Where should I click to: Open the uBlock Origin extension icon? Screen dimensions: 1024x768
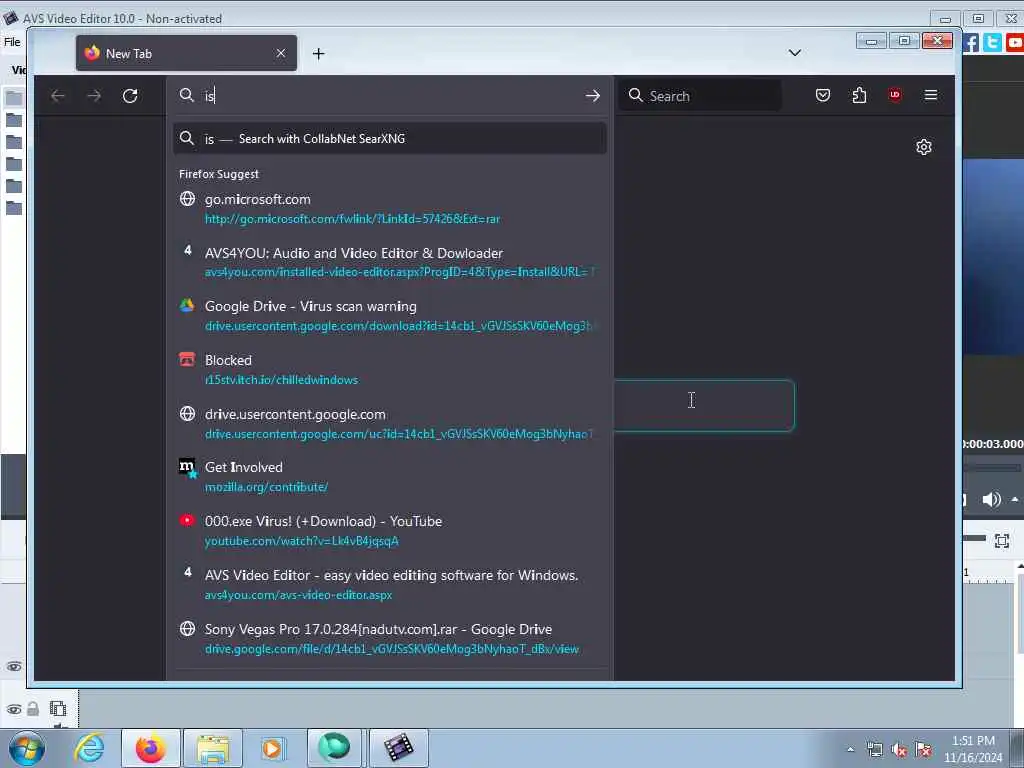(895, 95)
